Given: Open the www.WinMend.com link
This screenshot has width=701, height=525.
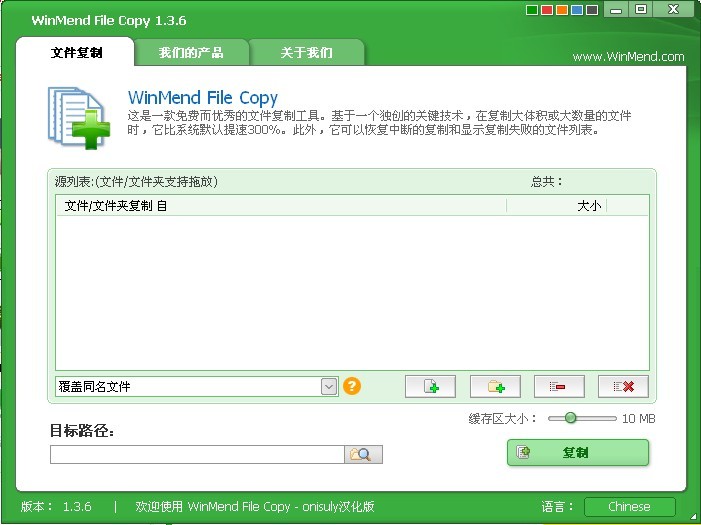Looking at the screenshot, I should (628, 57).
